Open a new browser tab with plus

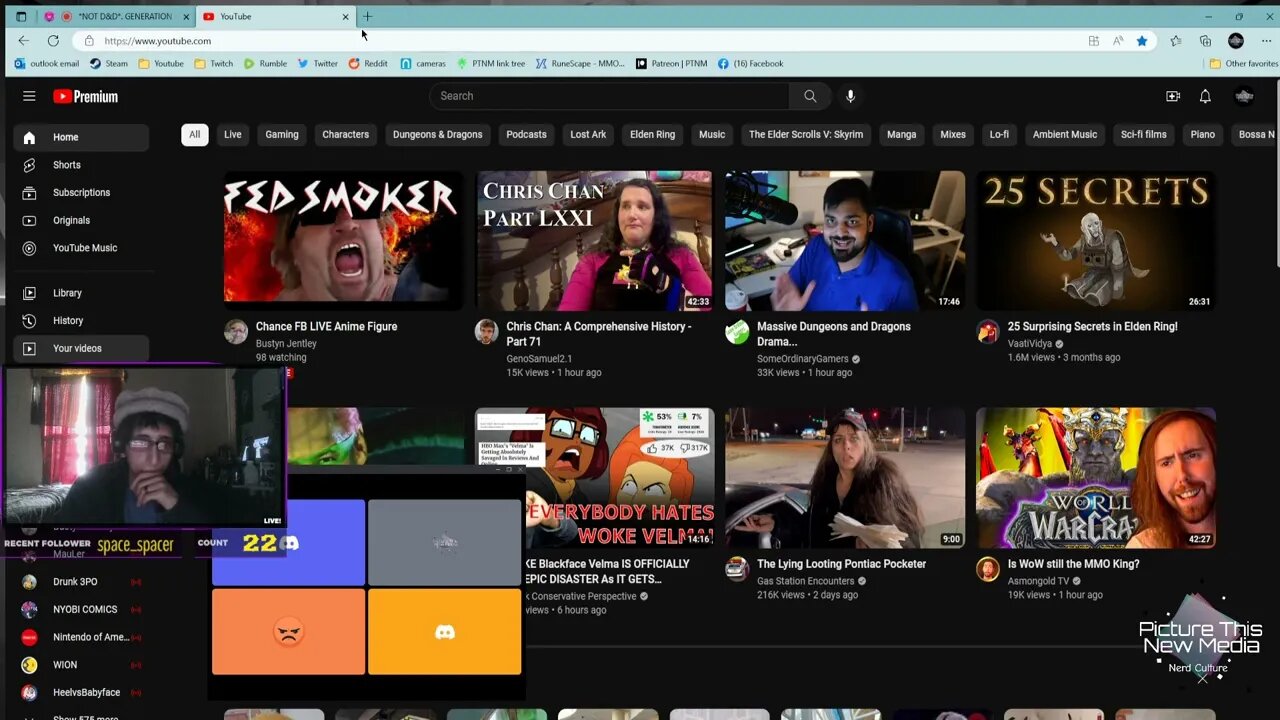click(367, 16)
